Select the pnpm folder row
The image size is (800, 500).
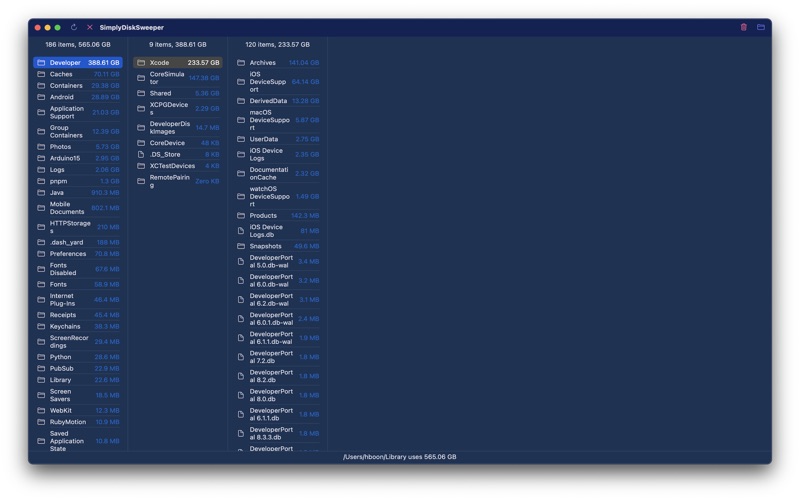(78, 181)
